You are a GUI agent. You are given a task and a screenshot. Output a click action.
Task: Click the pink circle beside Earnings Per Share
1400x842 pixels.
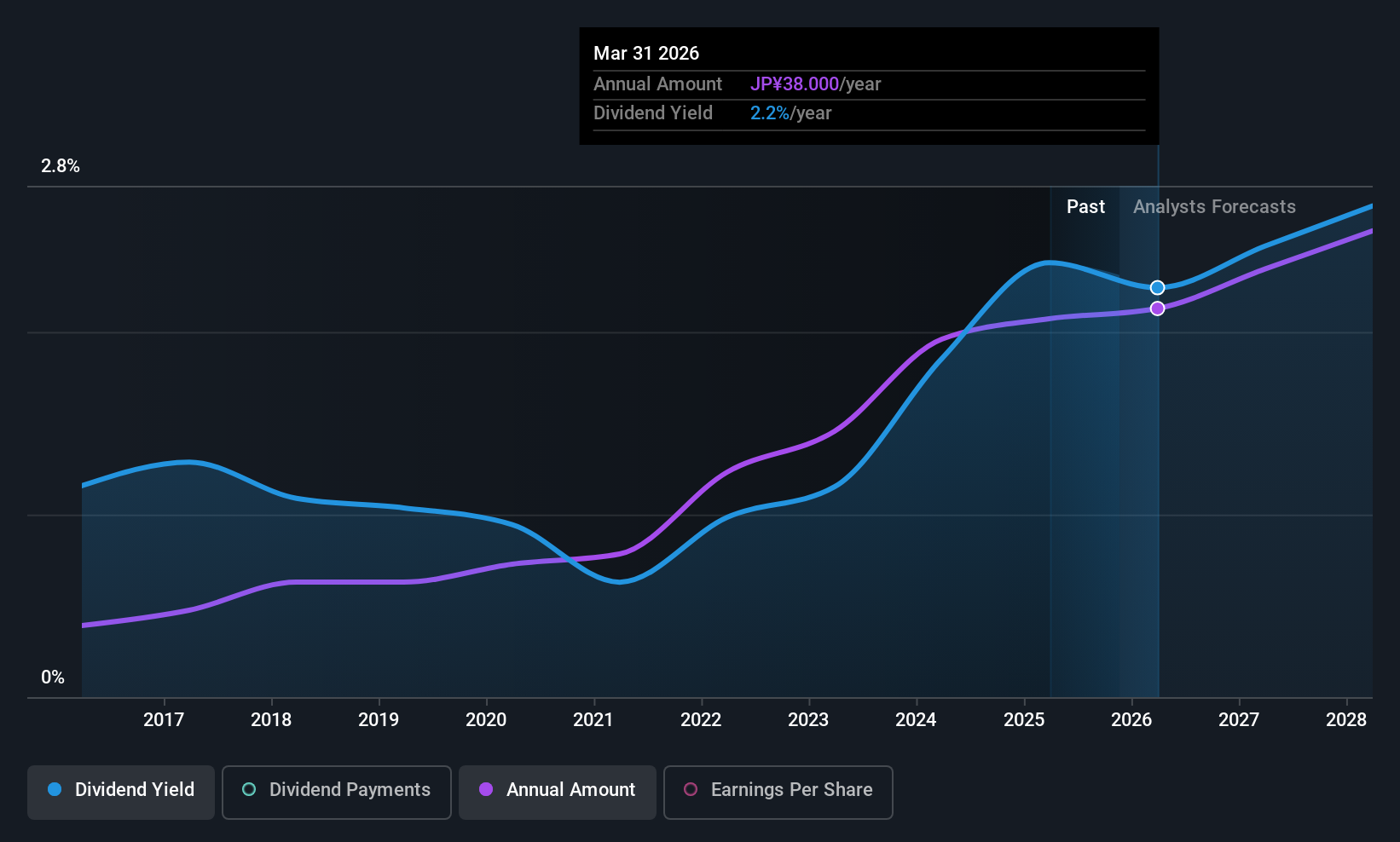pyautogui.click(x=691, y=790)
